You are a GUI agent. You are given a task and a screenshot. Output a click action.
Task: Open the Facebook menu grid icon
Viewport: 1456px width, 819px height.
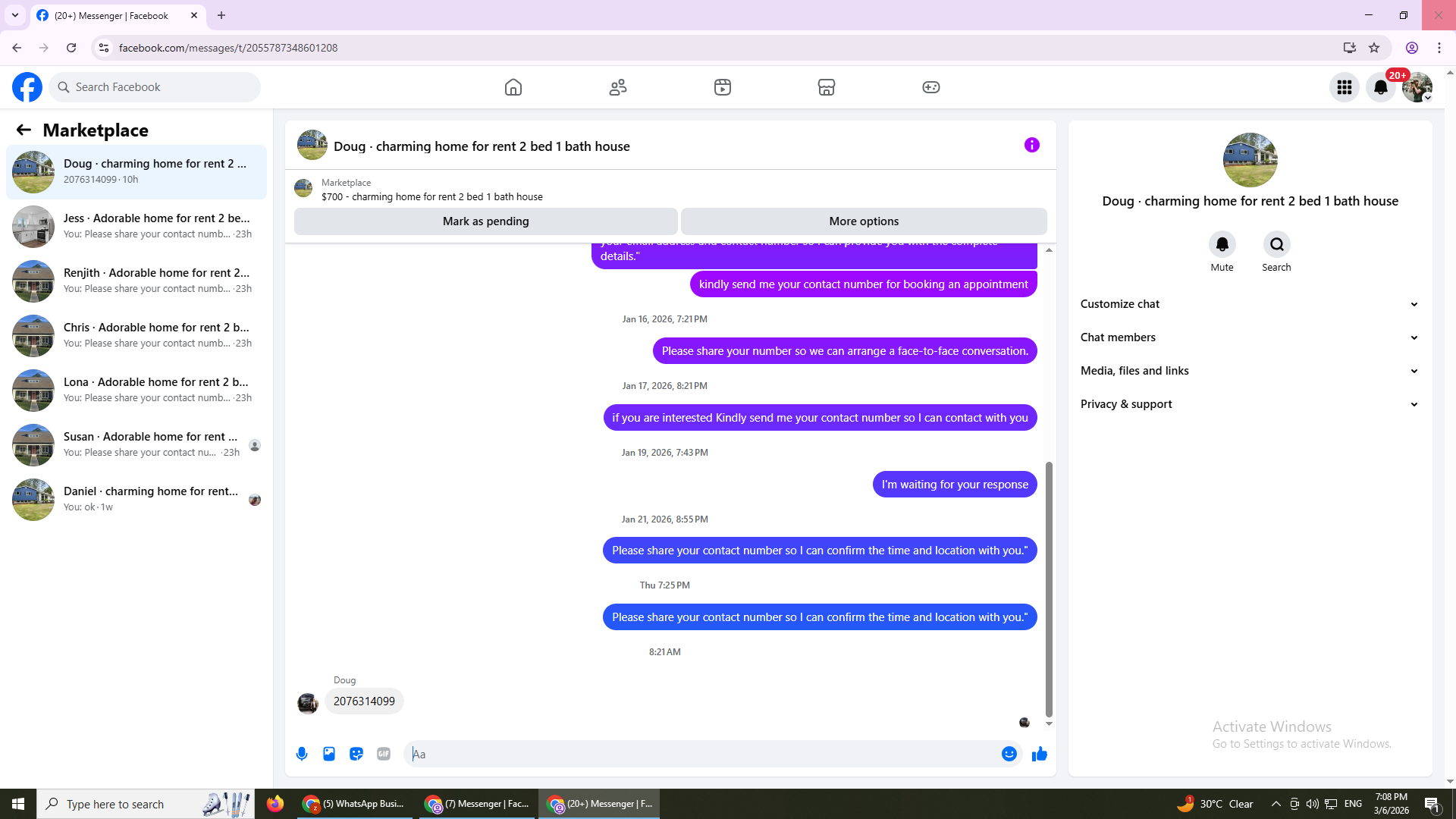(x=1345, y=87)
